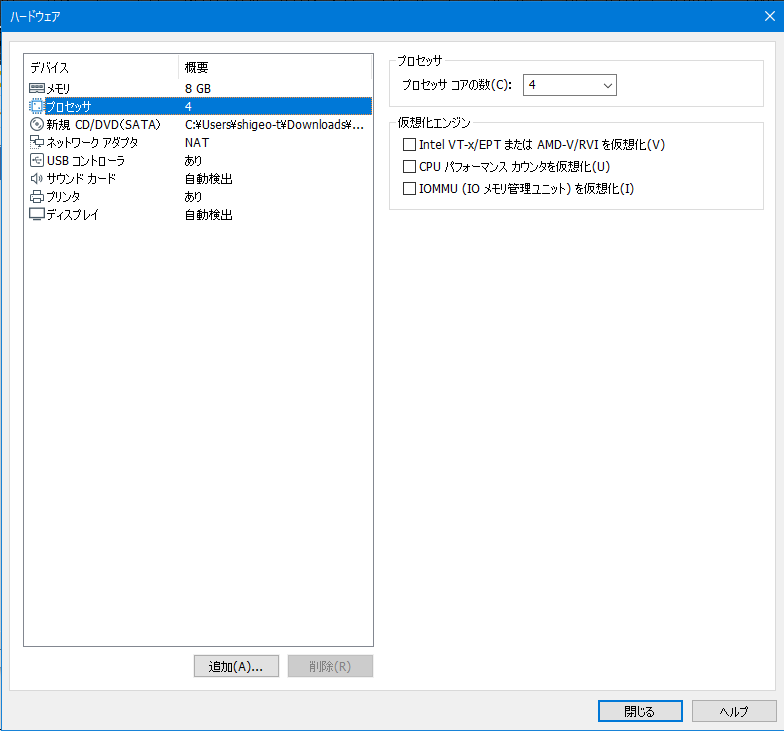The height and width of the screenshot is (731, 784).
Task: Click the ディスプレイ 自動検出 summary
Action: [x=208, y=214]
